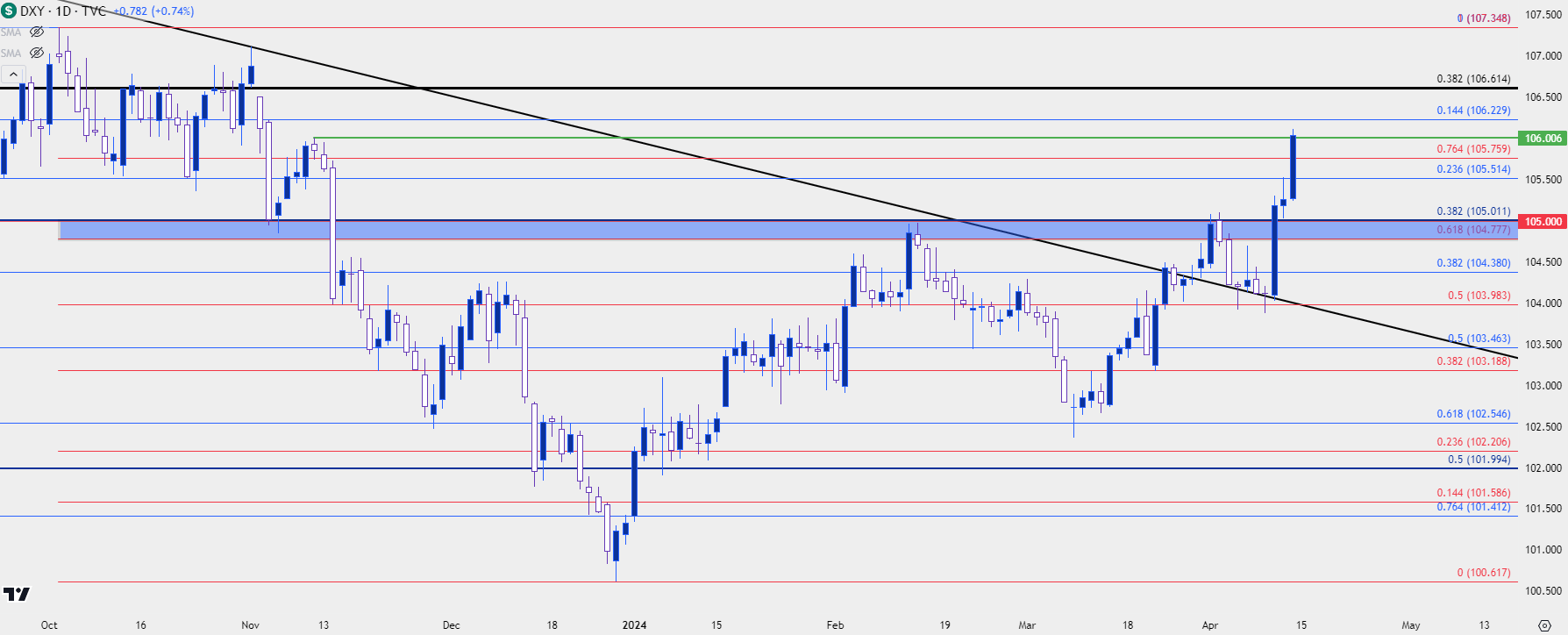Click the 0.5 (103.983) Fibonacci label
Screen dimensions: 1568x635
tap(1479, 296)
